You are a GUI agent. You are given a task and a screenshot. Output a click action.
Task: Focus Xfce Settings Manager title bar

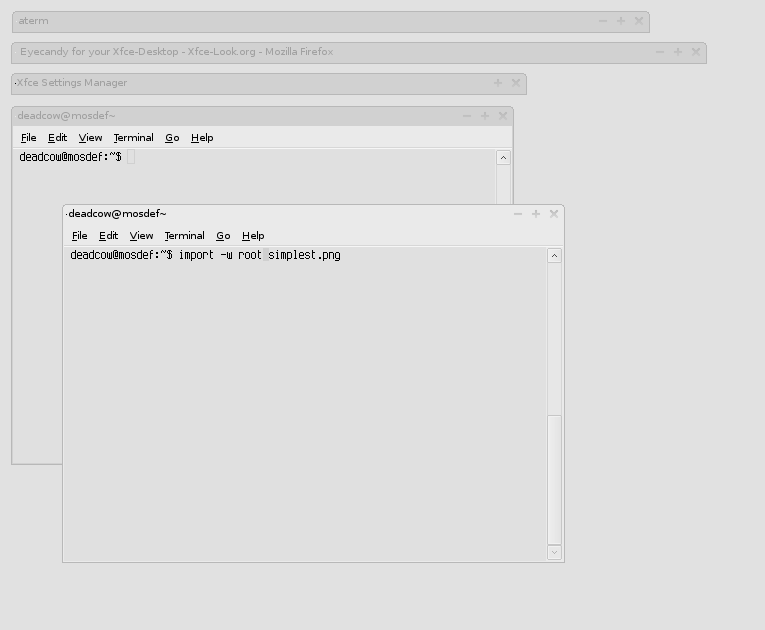tap(269, 84)
